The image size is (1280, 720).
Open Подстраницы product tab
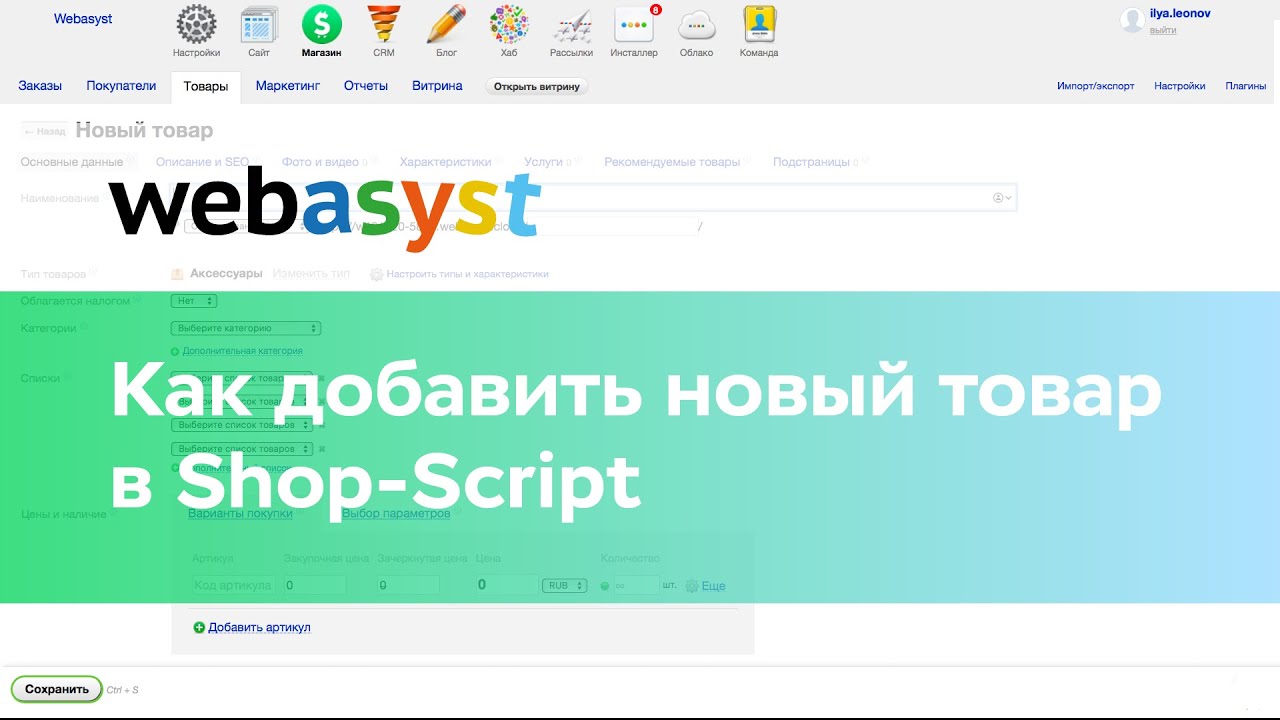point(811,162)
